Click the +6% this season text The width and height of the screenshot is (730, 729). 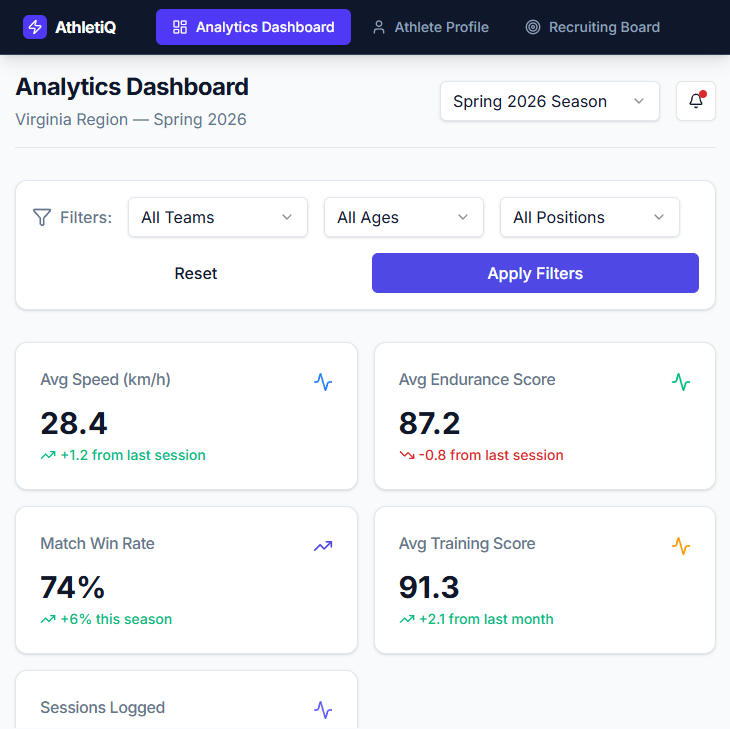tap(116, 619)
